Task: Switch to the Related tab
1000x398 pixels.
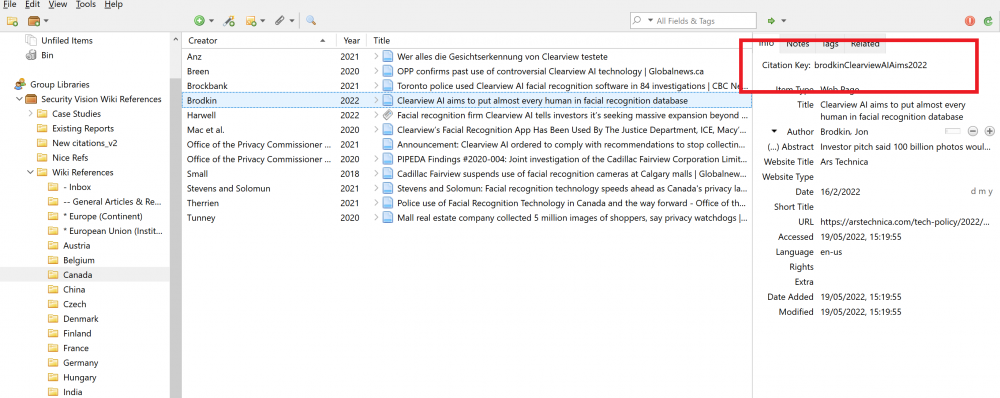Action: [x=865, y=44]
